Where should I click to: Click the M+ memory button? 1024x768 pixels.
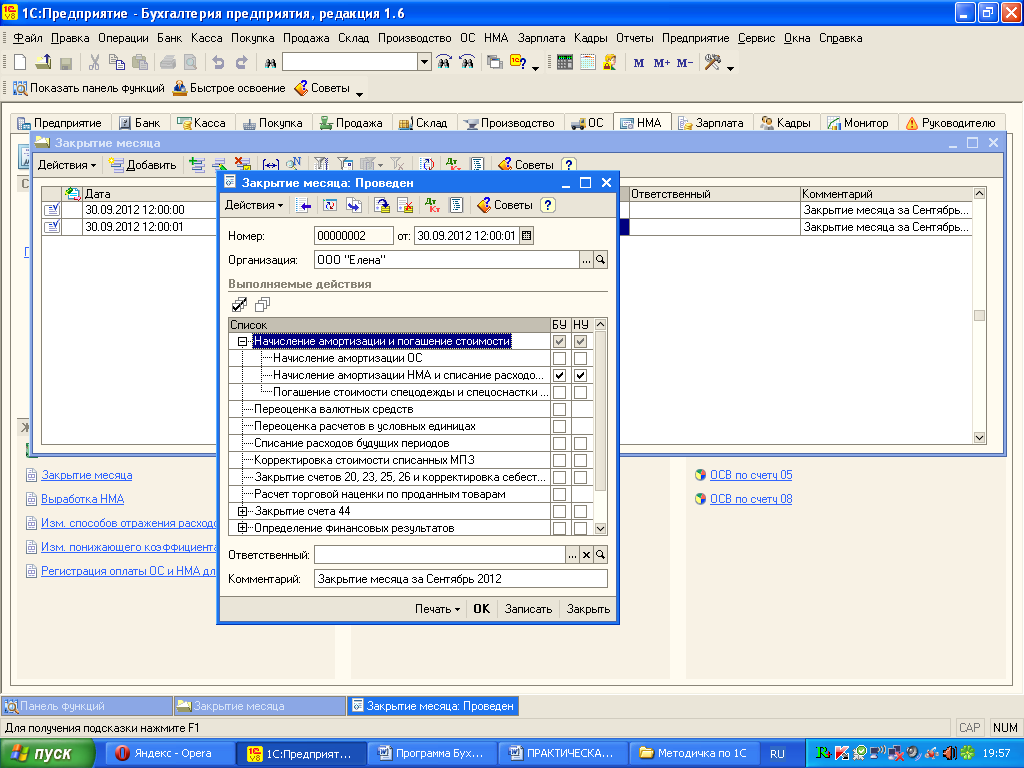point(662,63)
